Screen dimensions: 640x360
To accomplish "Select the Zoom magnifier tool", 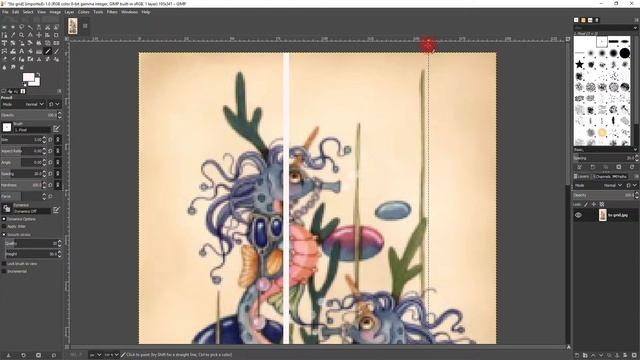I will (x=21, y=35).
